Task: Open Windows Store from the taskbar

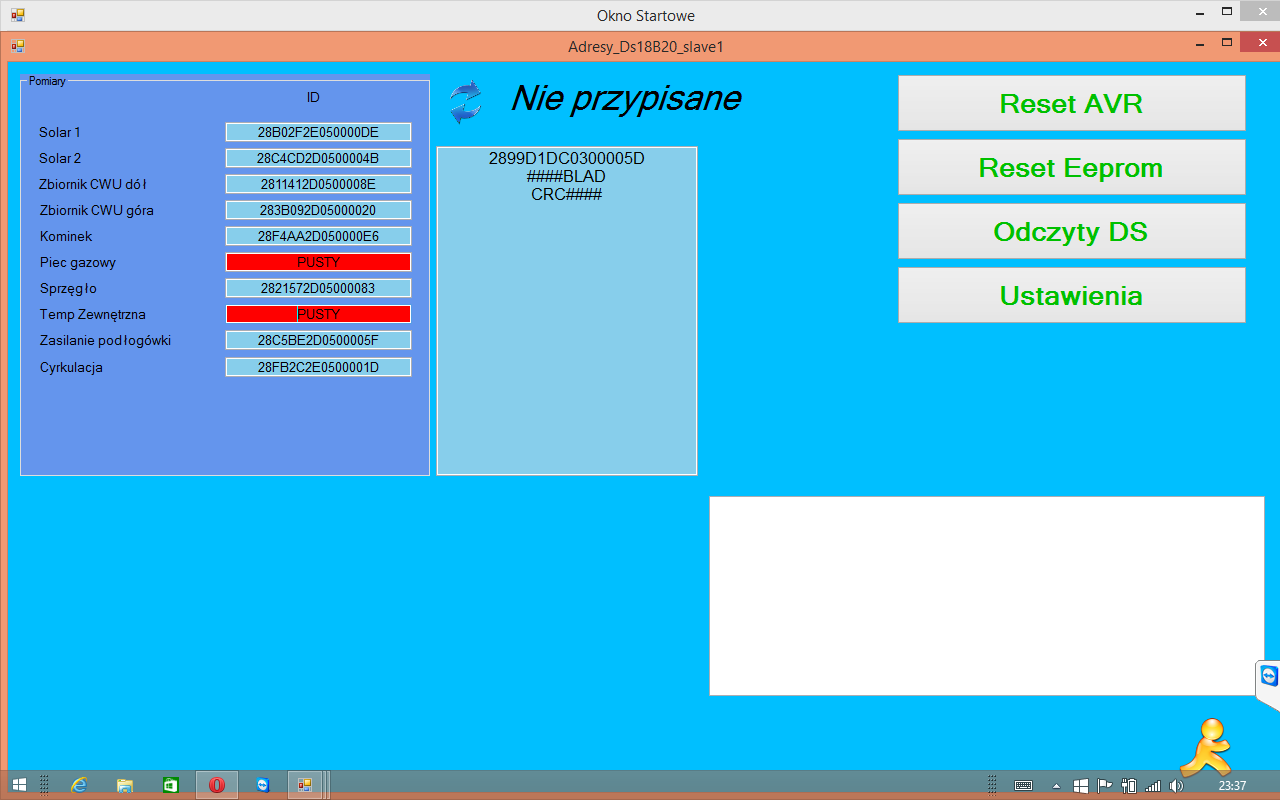Action: pos(171,785)
